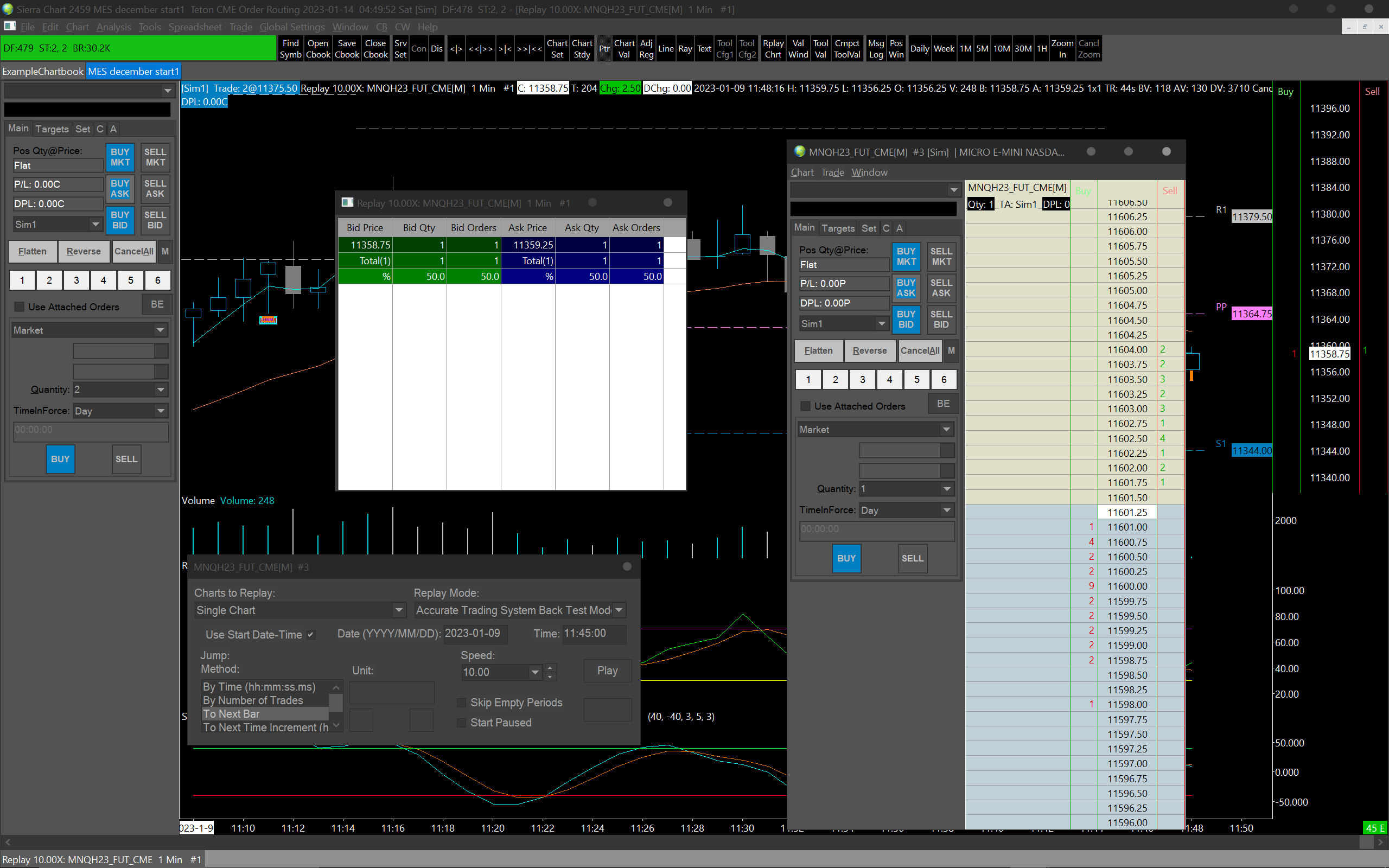
Task: Expand the Replay Mode dropdown
Action: point(619,610)
